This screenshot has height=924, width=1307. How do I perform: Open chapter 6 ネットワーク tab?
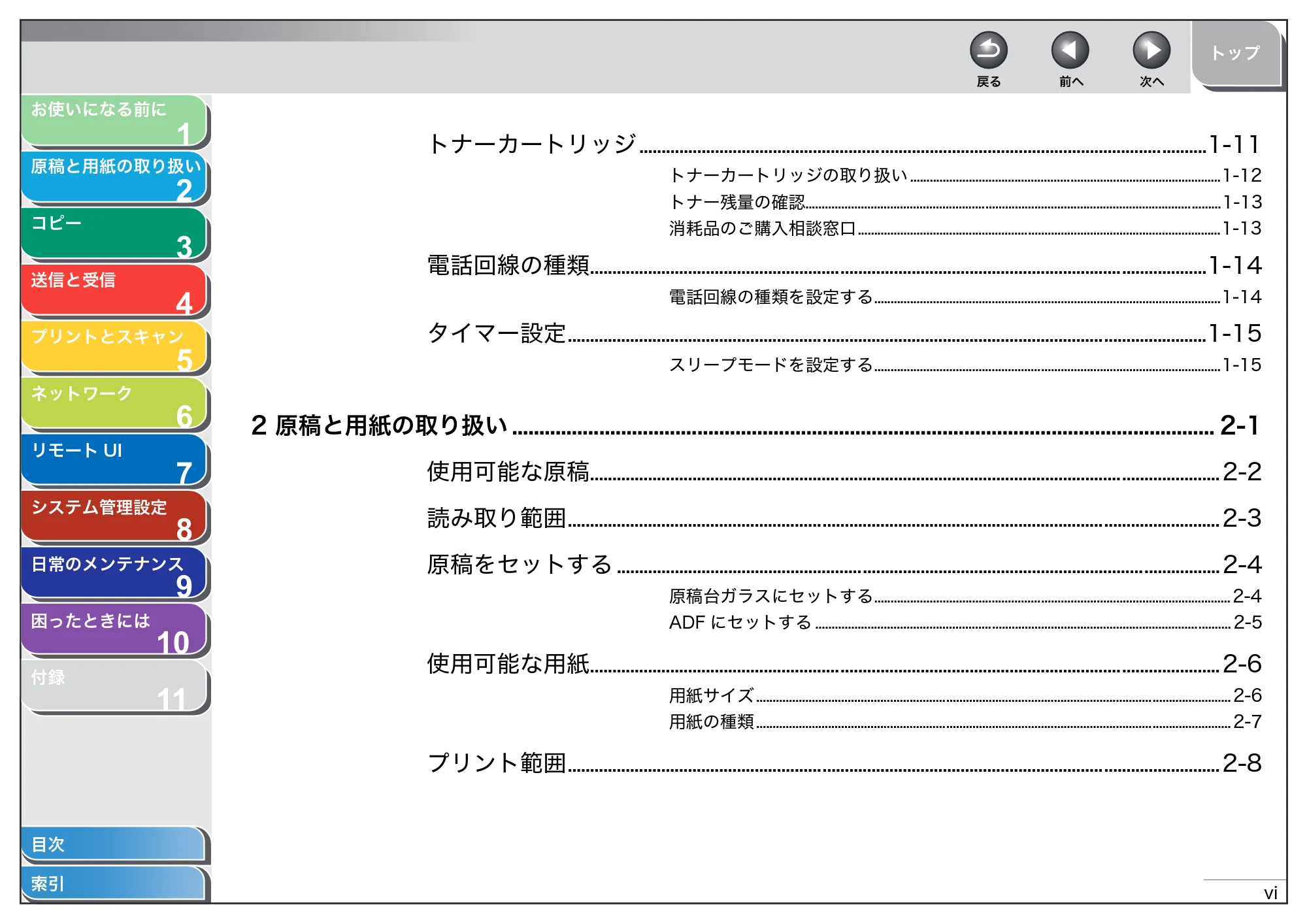114,404
